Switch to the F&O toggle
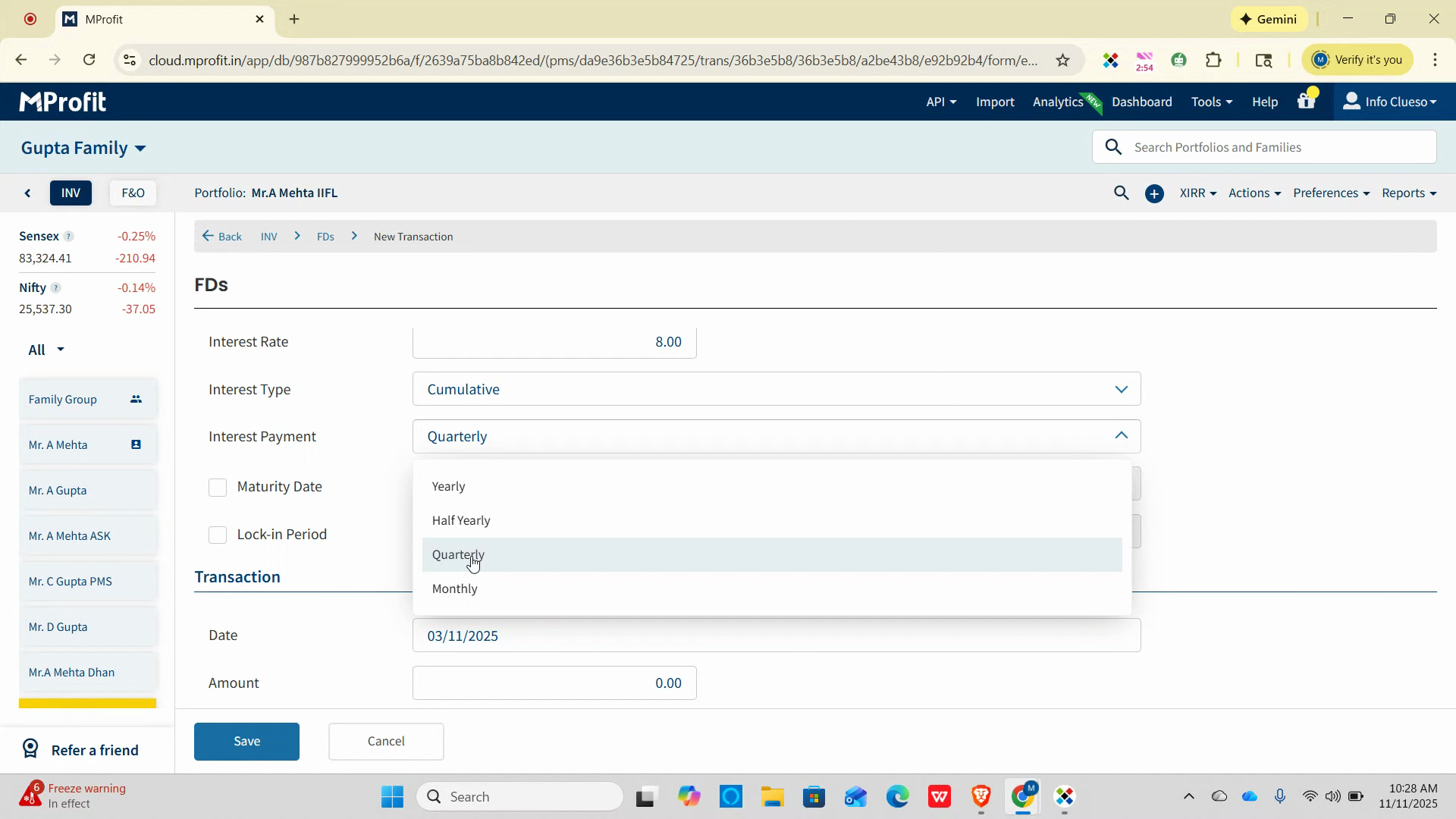 (133, 193)
